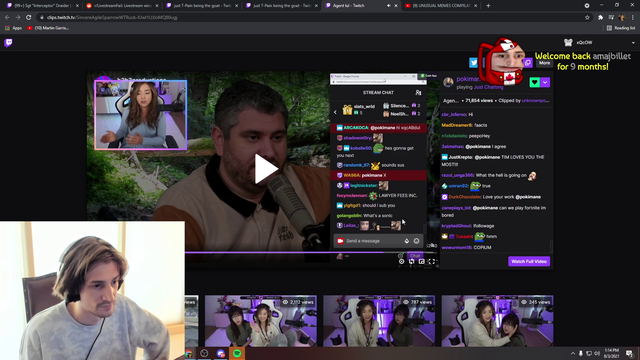Click the taskbar clock showing 1:14 PM

(611, 353)
